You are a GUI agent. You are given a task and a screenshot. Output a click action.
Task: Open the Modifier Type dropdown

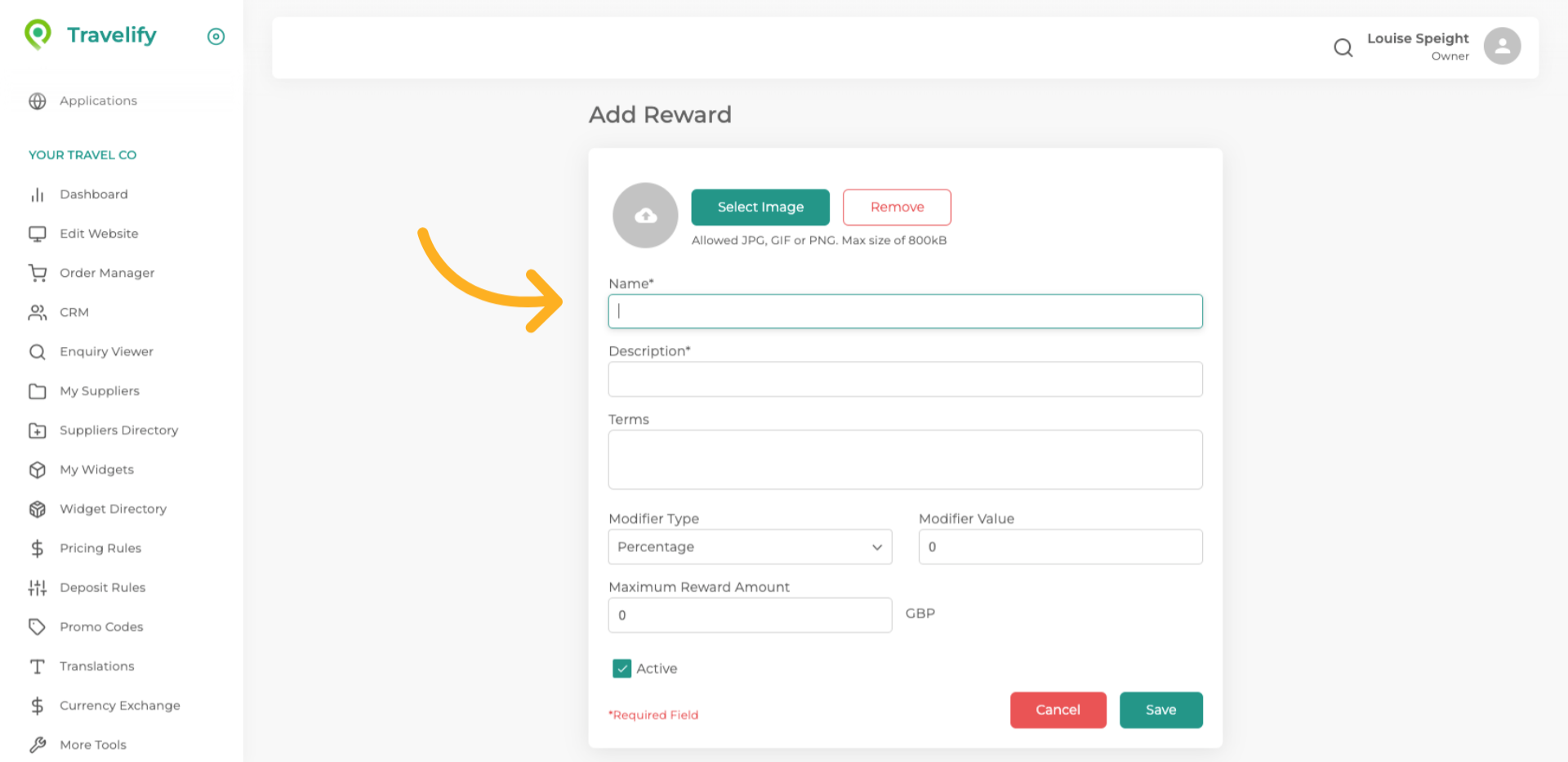[x=749, y=547]
